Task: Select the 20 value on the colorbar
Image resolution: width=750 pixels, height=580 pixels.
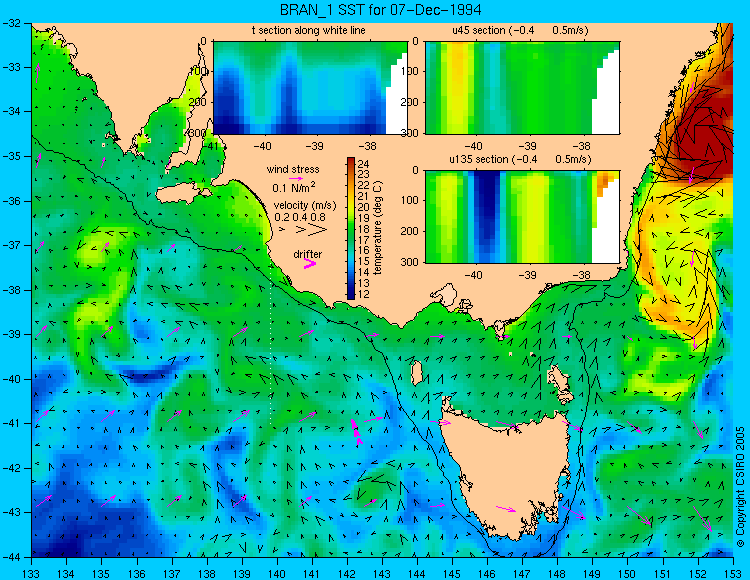Action: point(364,207)
